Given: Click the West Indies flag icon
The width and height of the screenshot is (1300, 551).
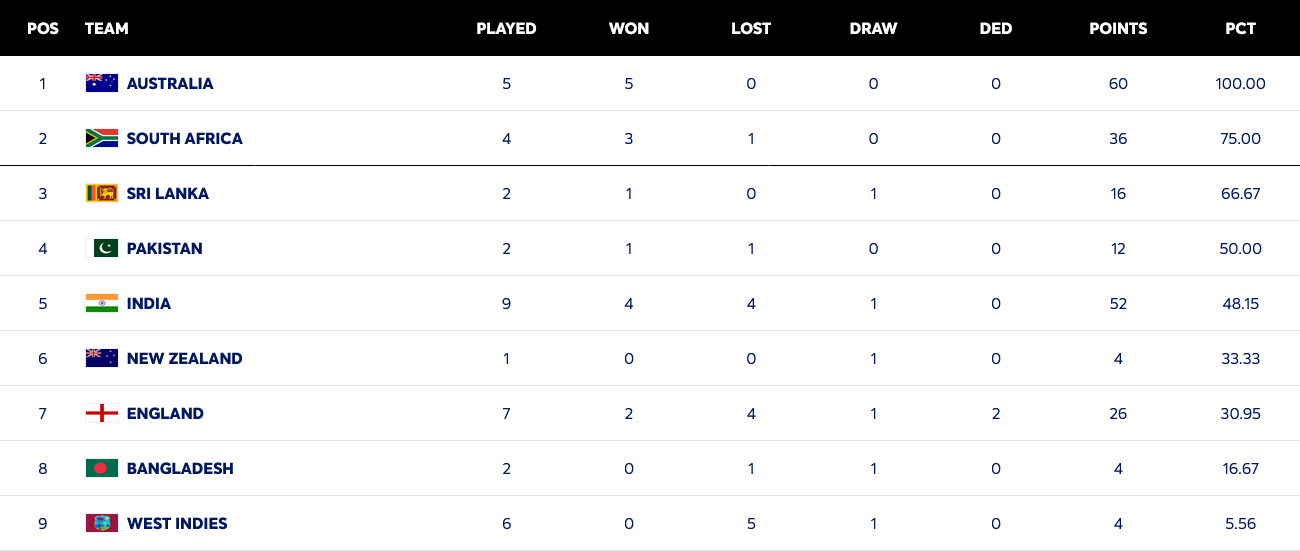Looking at the screenshot, I should point(102,523).
